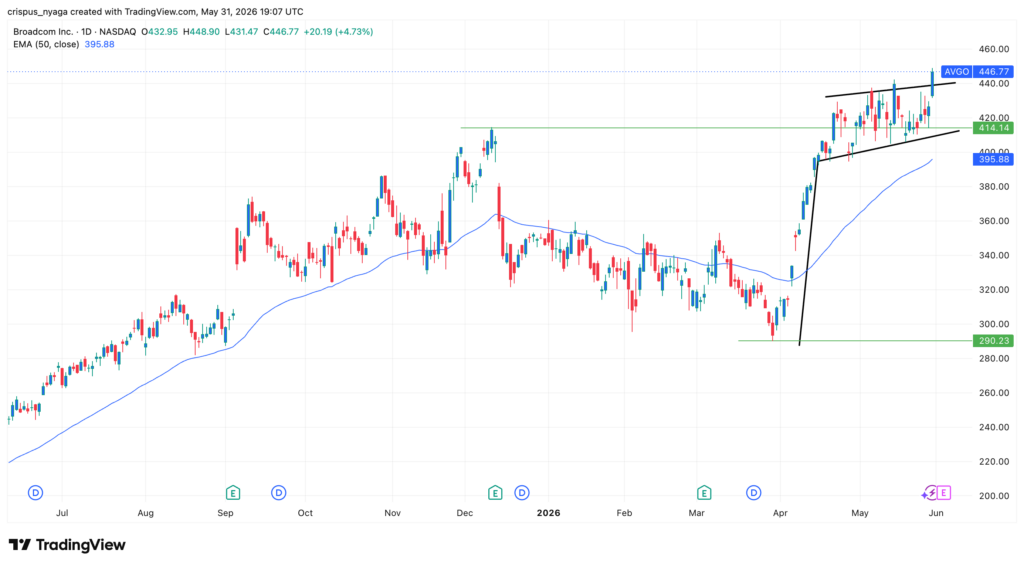1024x567 pixels.
Task: Click the Jul label on time axis
Action: pos(62,513)
